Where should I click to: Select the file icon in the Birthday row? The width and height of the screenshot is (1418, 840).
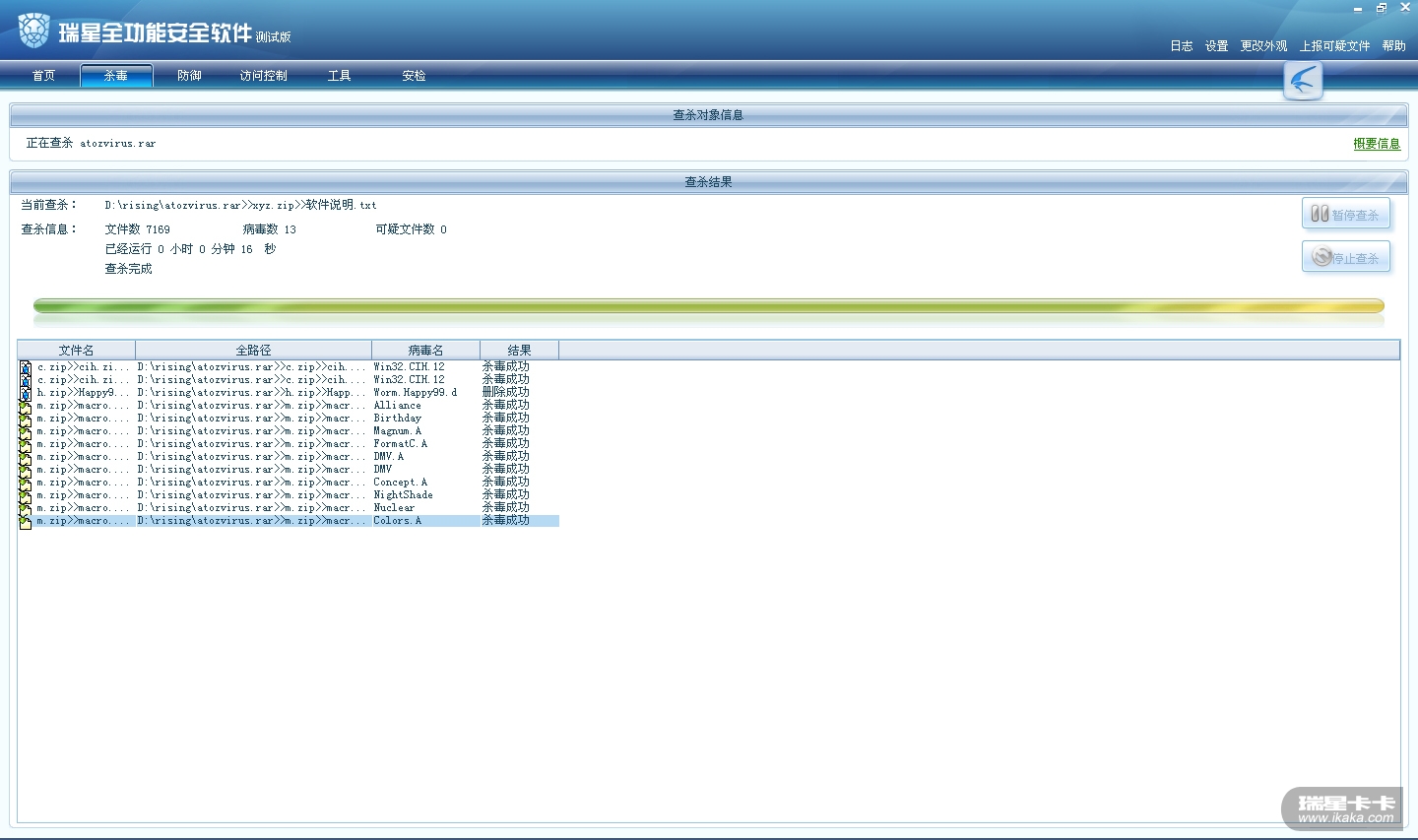point(25,419)
